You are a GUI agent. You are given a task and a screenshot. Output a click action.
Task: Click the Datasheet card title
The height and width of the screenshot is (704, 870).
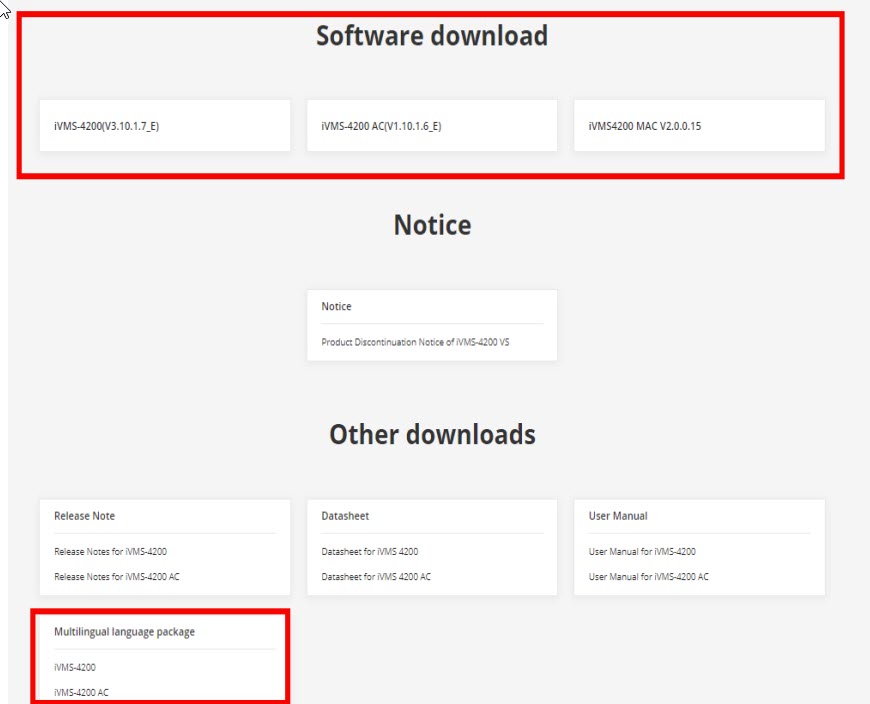point(345,516)
